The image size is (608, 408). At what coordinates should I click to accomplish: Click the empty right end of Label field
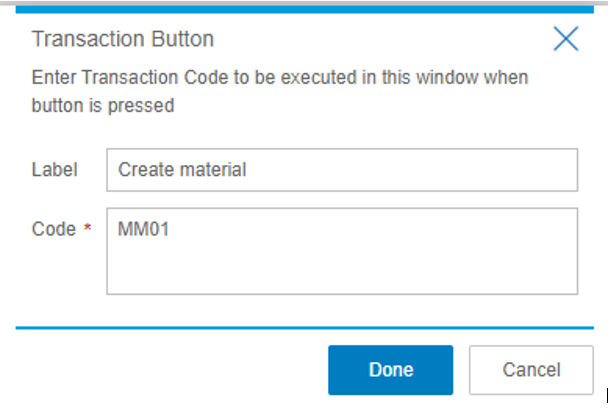(x=500, y=170)
